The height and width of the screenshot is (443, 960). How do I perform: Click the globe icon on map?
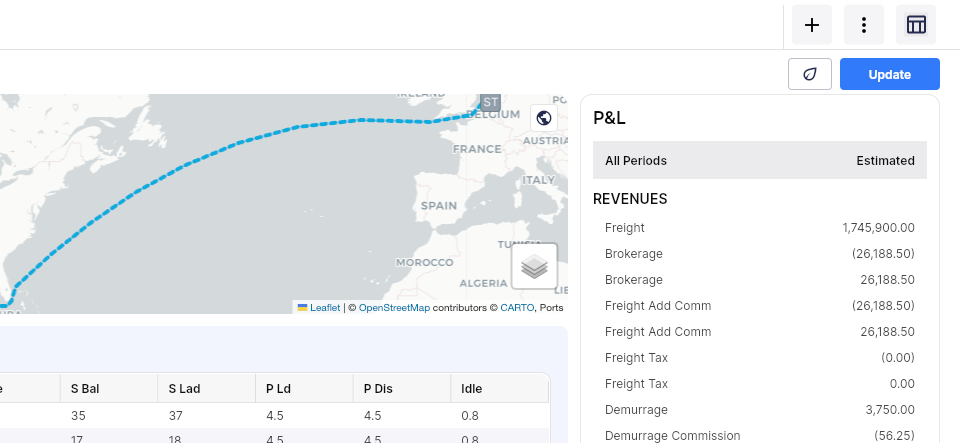pyautogui.click(x=544, y=117)
